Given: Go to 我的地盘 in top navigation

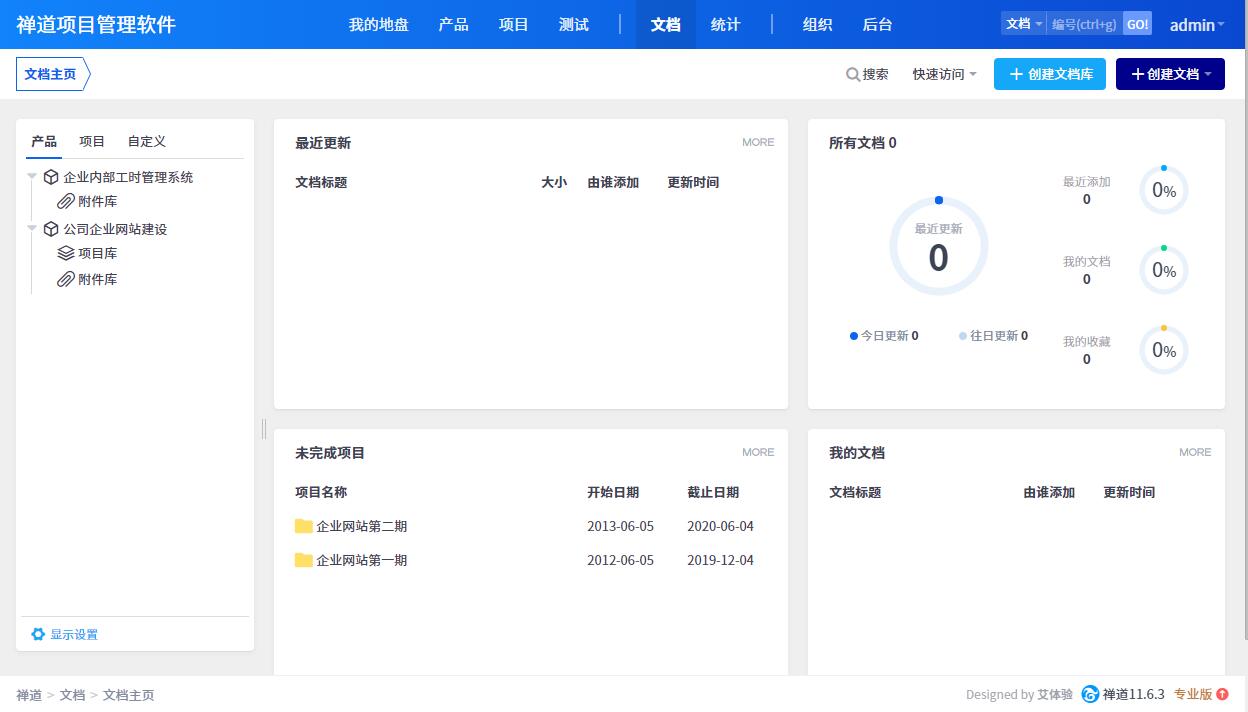Looking at the screenshot, I should 379,25.
